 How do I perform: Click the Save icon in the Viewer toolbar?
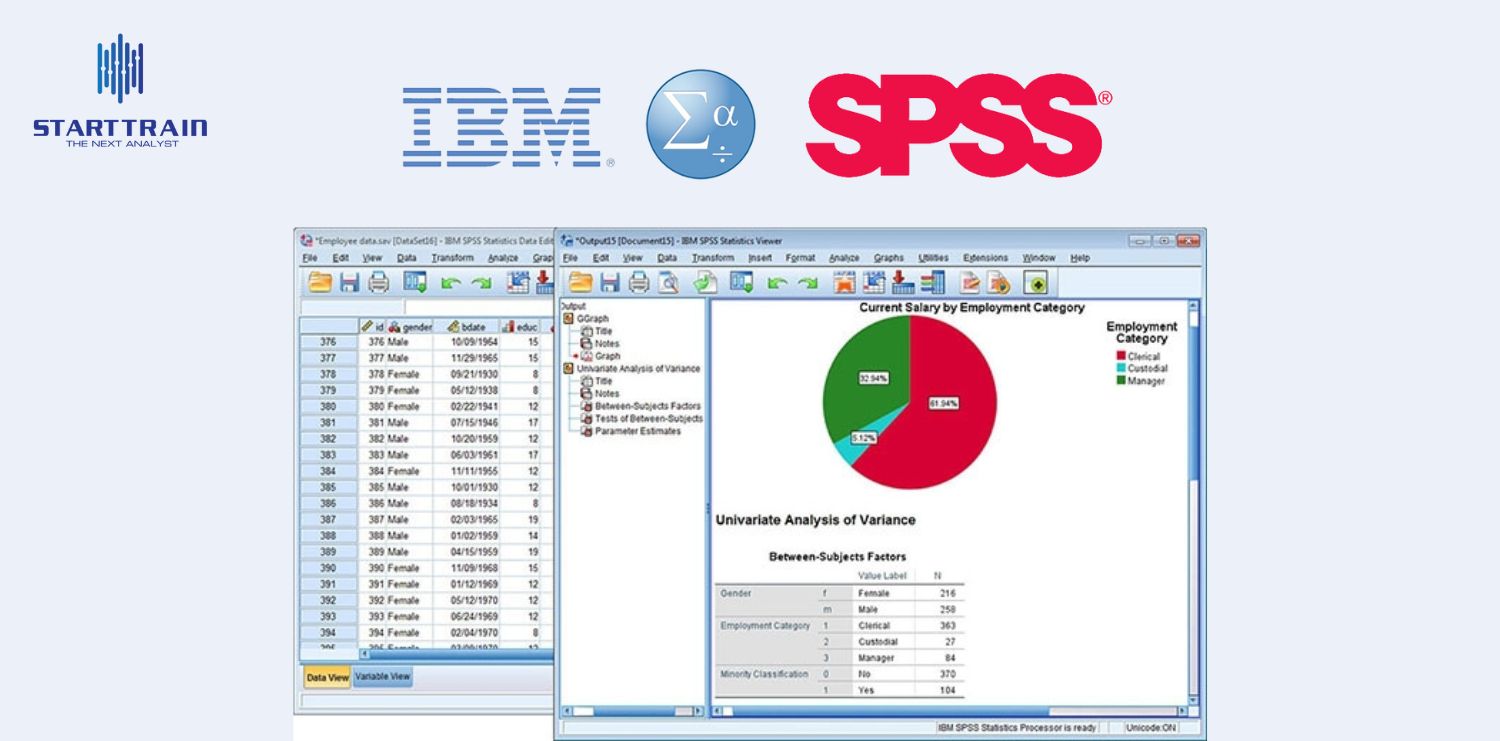click(x=610, y=283)
